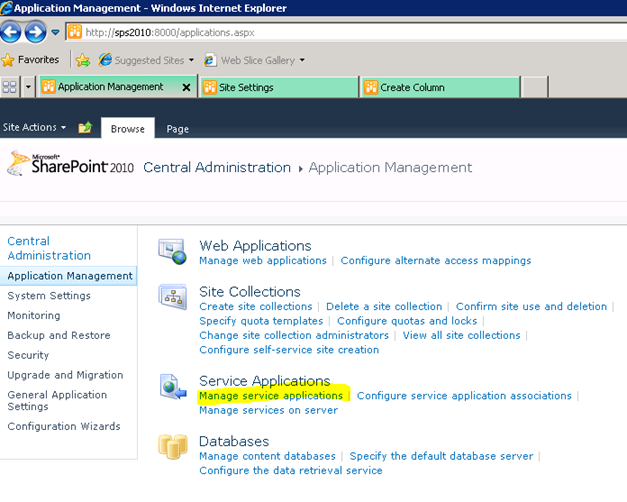Open the tab list dropdown arrow

(28, 87)
